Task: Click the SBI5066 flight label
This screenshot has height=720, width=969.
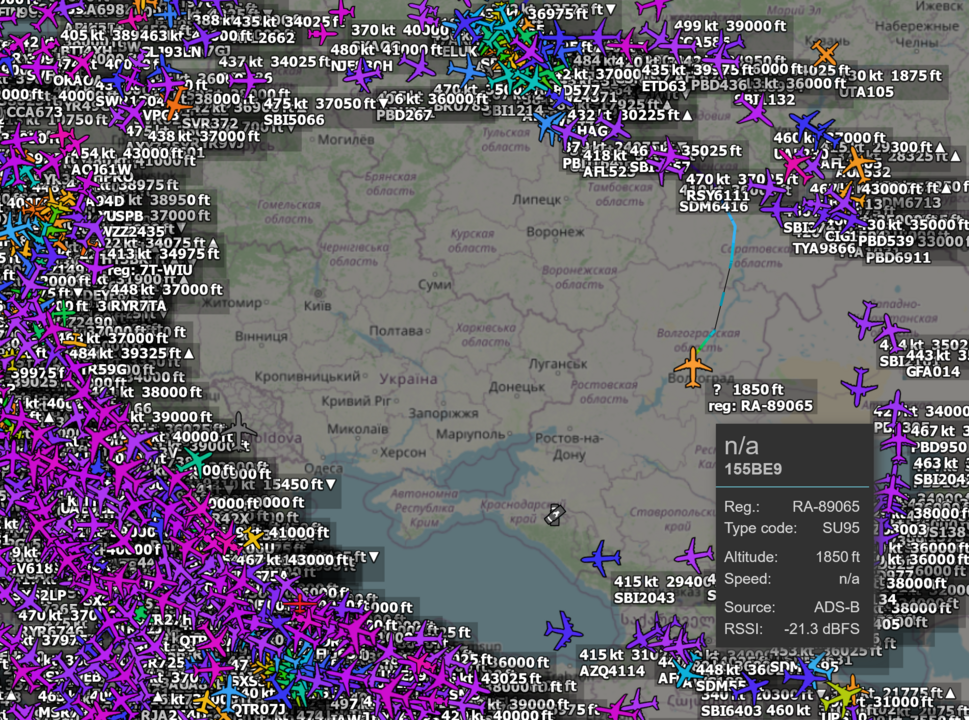Action: pyautogui.click(x=294, y=120)
